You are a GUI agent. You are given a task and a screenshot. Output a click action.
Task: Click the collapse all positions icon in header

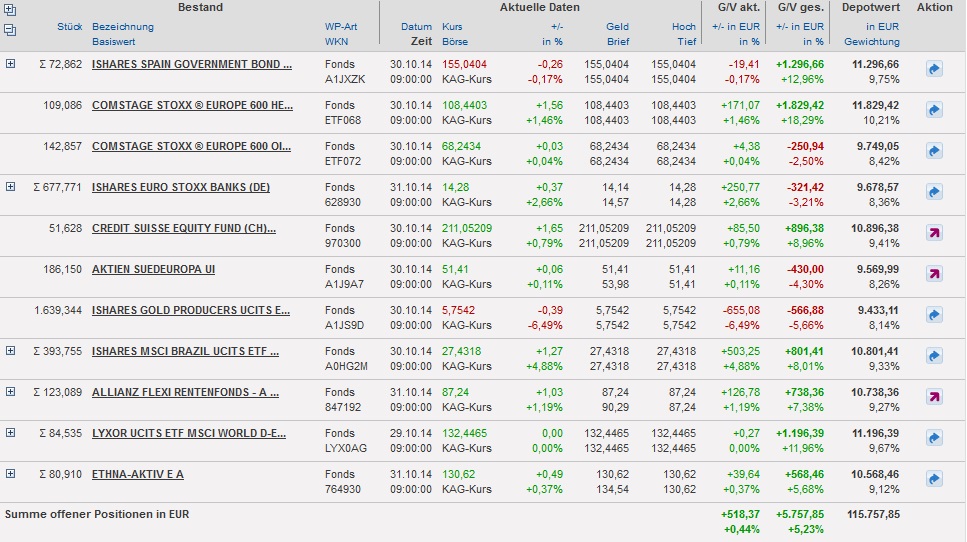pyautogui.click(x=10, y=30)
